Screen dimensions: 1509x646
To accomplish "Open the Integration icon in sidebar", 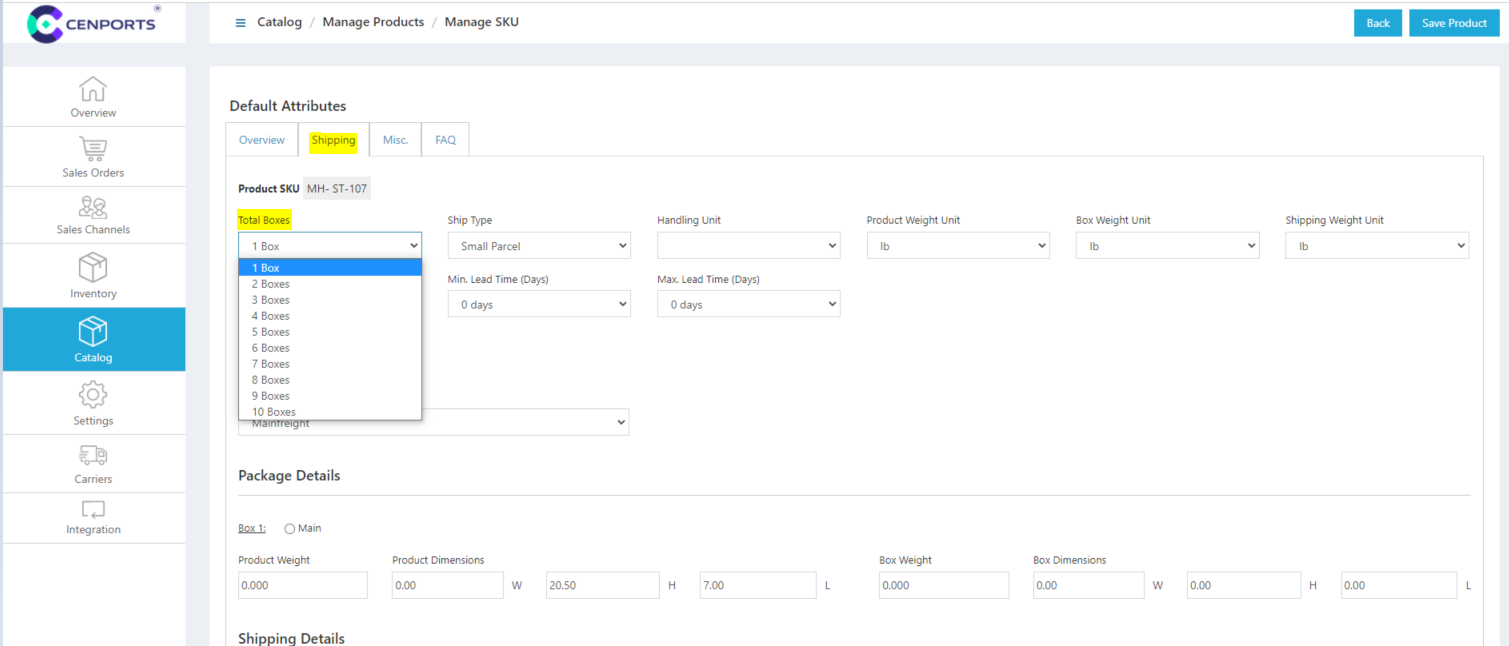I will (93, 510).
